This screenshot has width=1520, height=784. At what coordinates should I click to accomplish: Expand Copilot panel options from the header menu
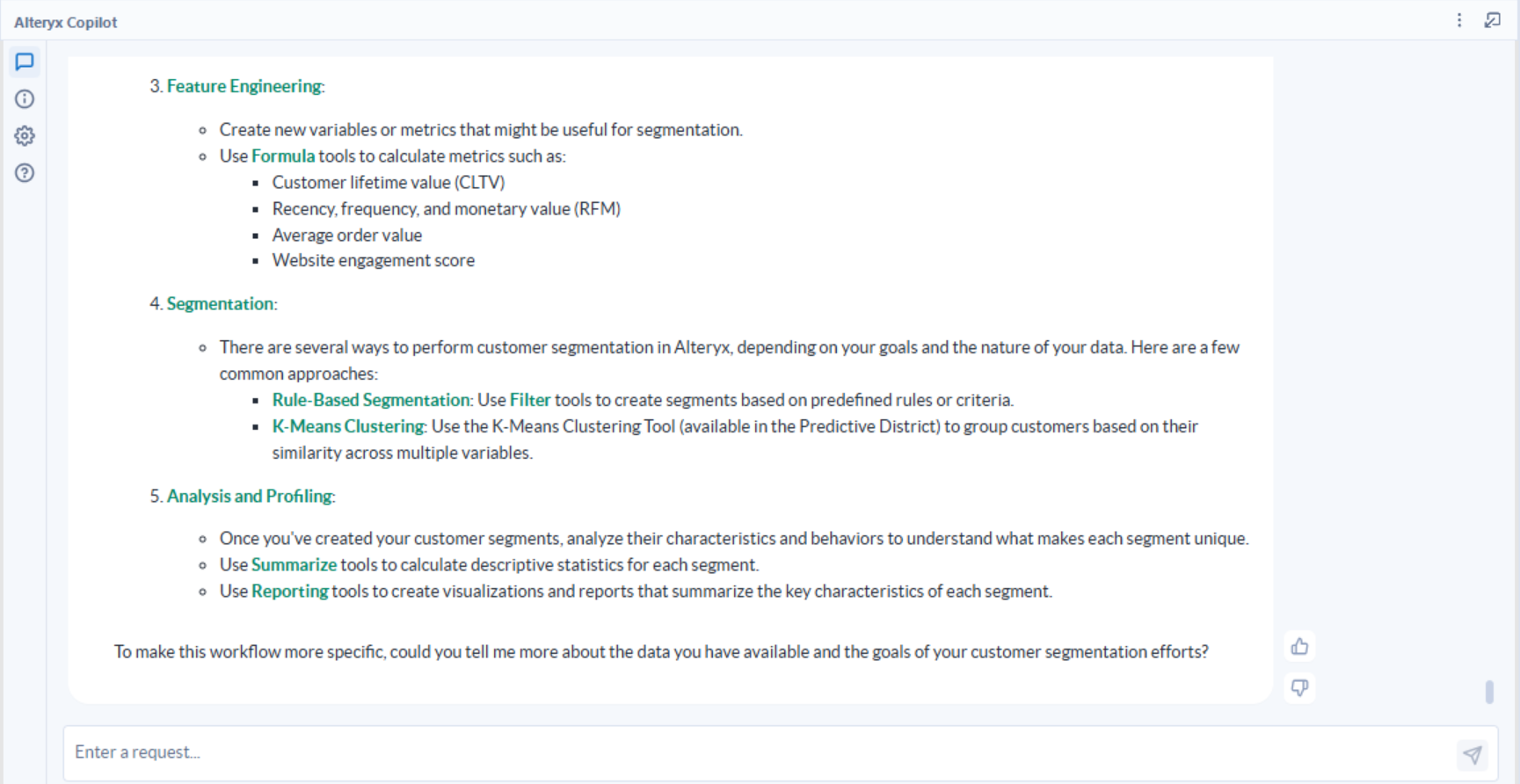(x=1458, y=19)
